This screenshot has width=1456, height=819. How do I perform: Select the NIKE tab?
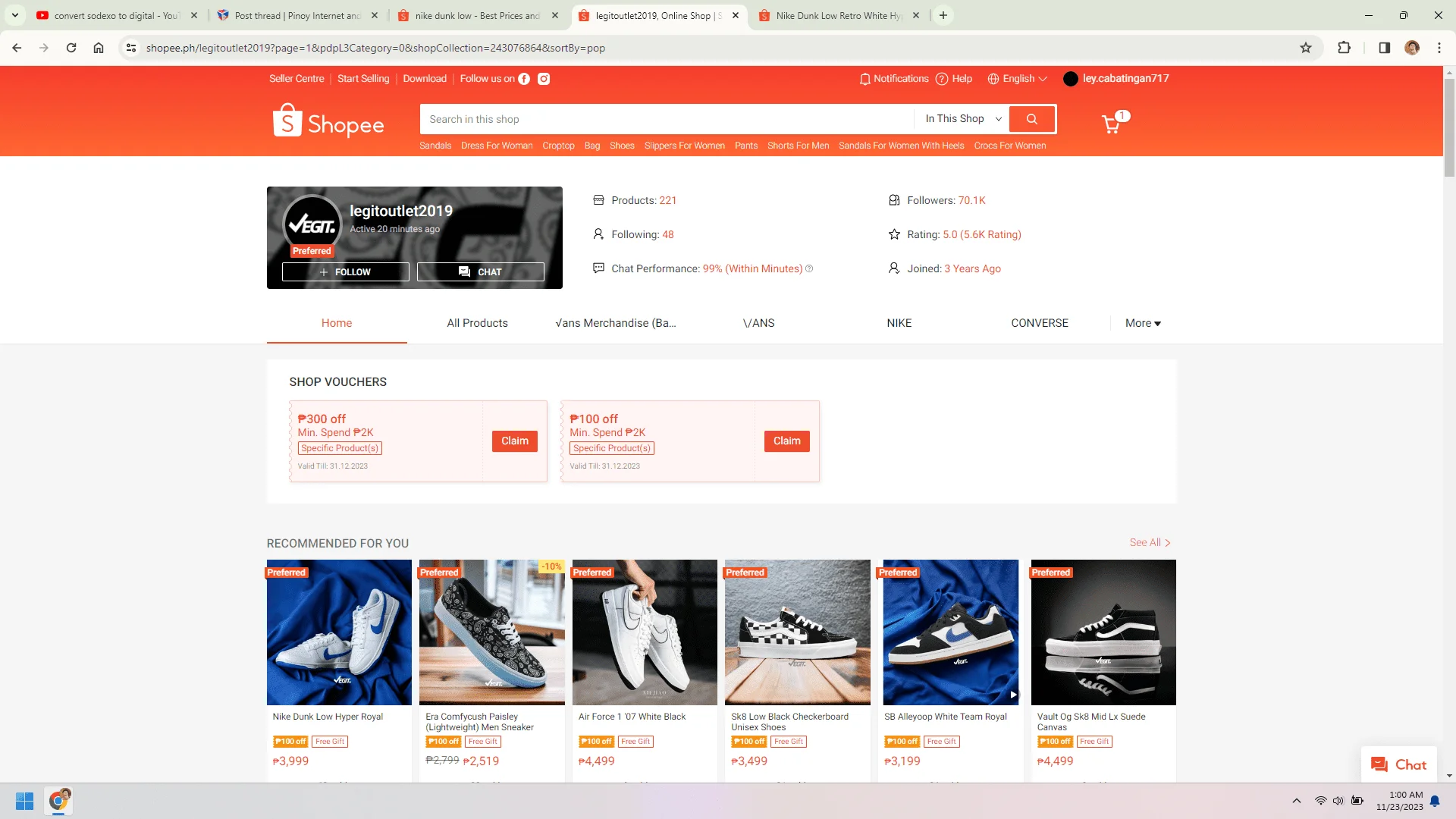pos(899,323)
